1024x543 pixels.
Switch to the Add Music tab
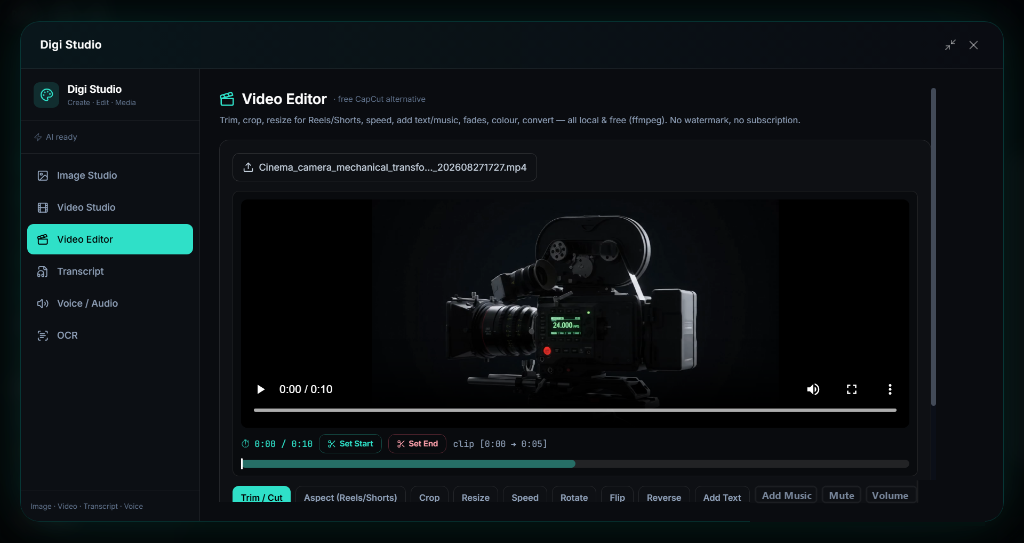coord(786,495)
